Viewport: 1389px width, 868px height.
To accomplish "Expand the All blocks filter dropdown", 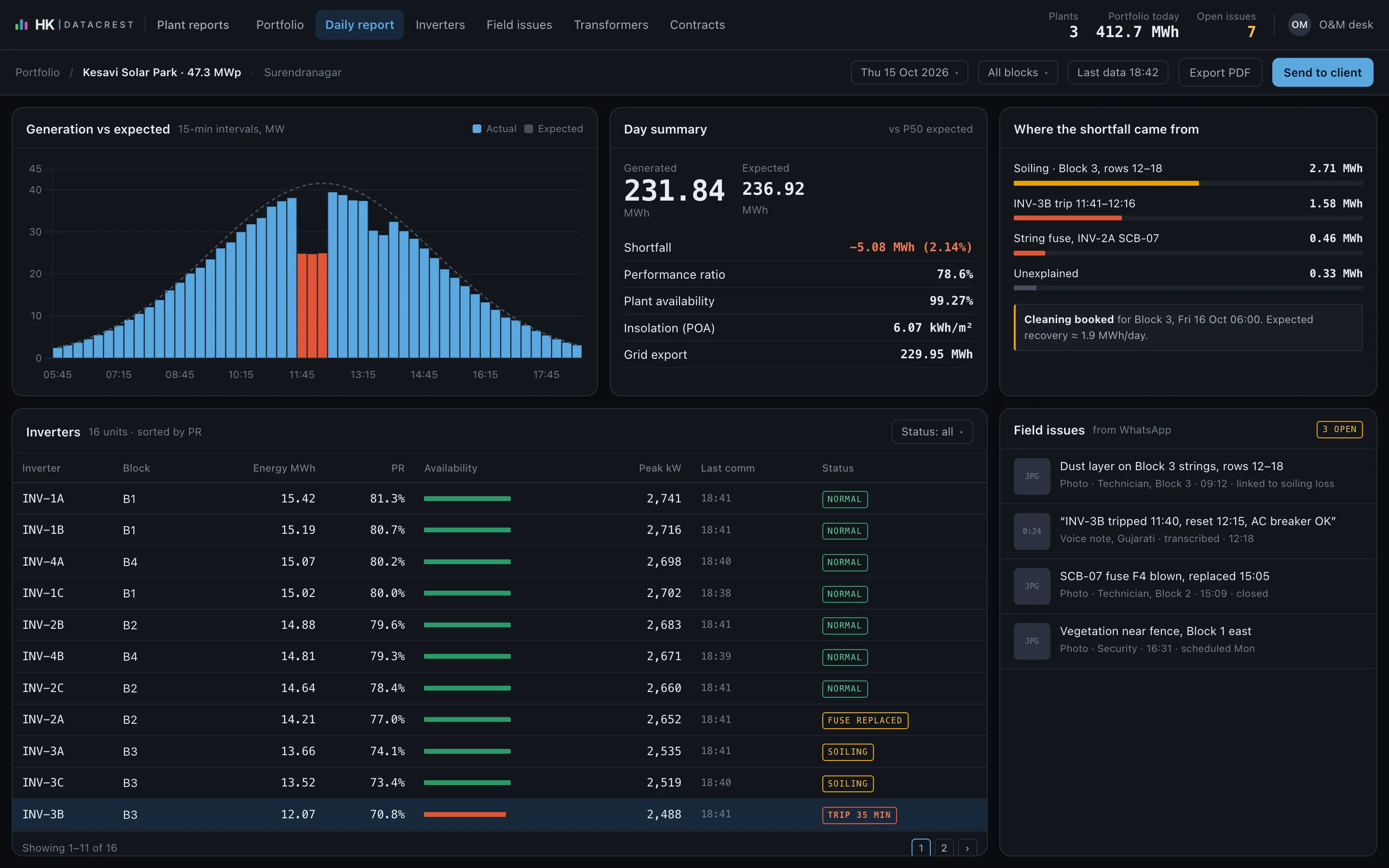I will 1017,72.
